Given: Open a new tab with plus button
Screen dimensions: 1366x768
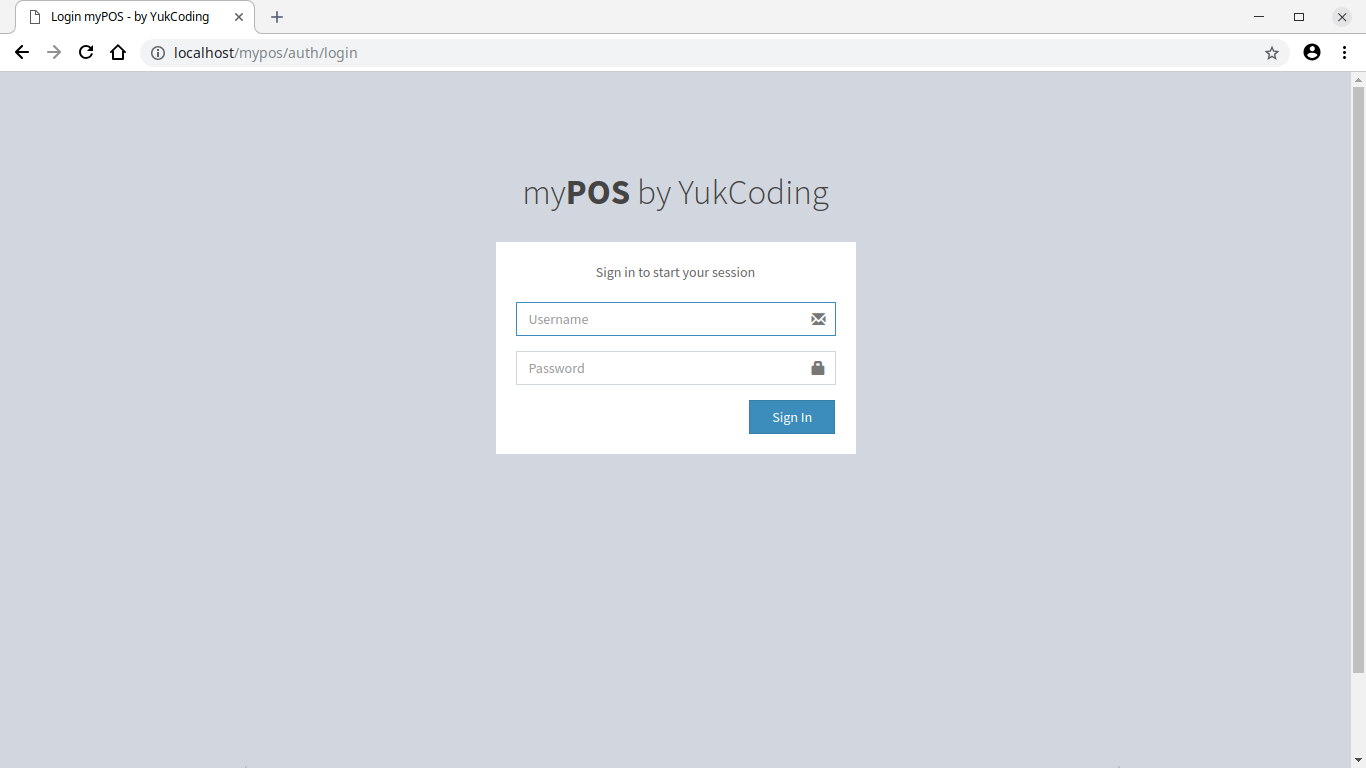Looking at the screenshot, I should pyautogui.click(x=277, y=17).
